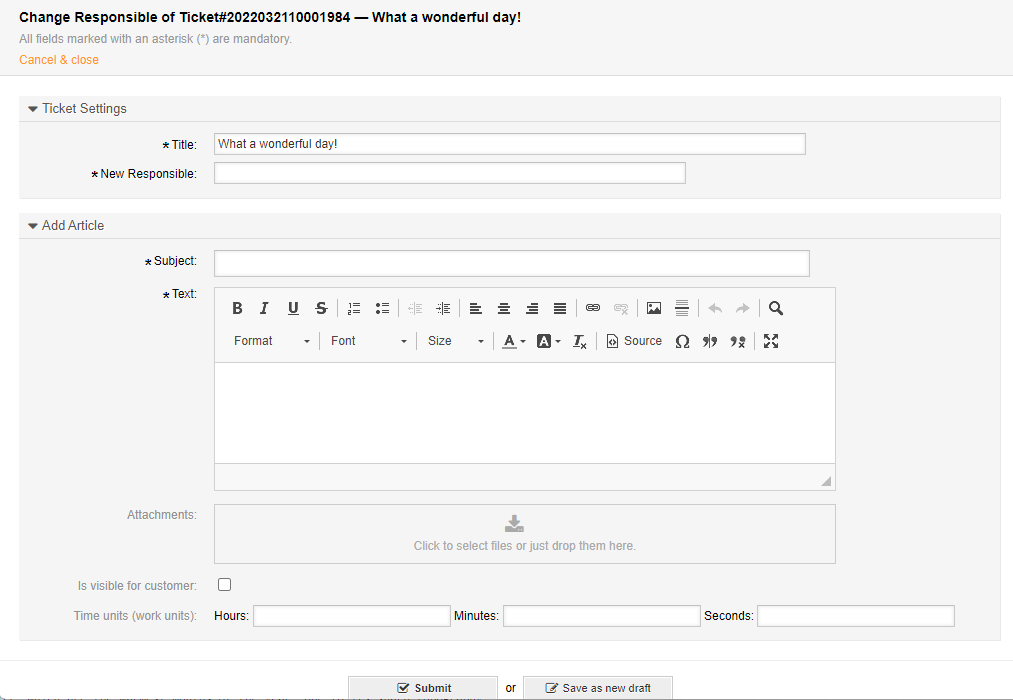Apply italic formatting to text
Screen dimensions: 1013x700
click(265, 308)
